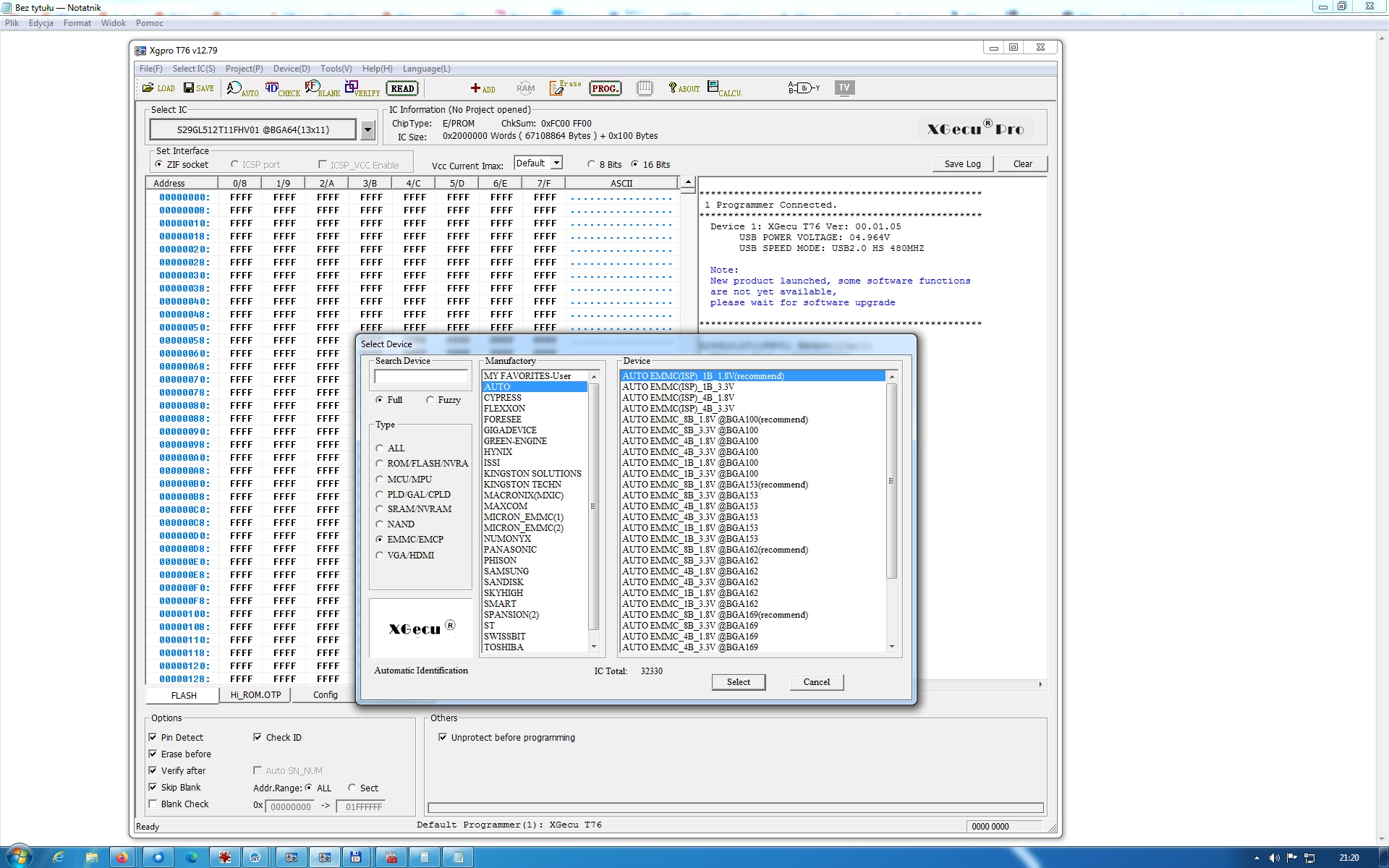This screenshot has width=1389, height=868.
Task: Open the CALCU. calculator toolbar icon
Action: pos(725,88)
